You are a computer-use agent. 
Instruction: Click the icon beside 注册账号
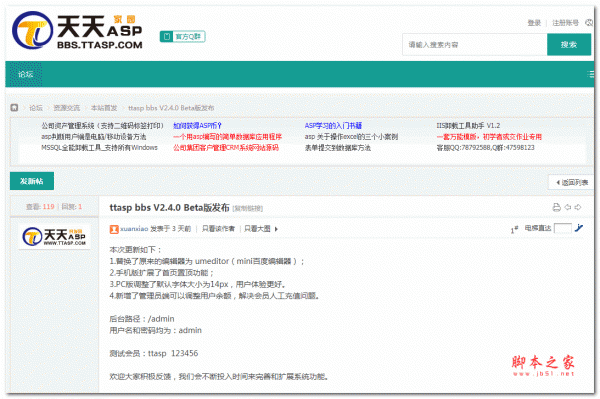(x=589, y=23)
